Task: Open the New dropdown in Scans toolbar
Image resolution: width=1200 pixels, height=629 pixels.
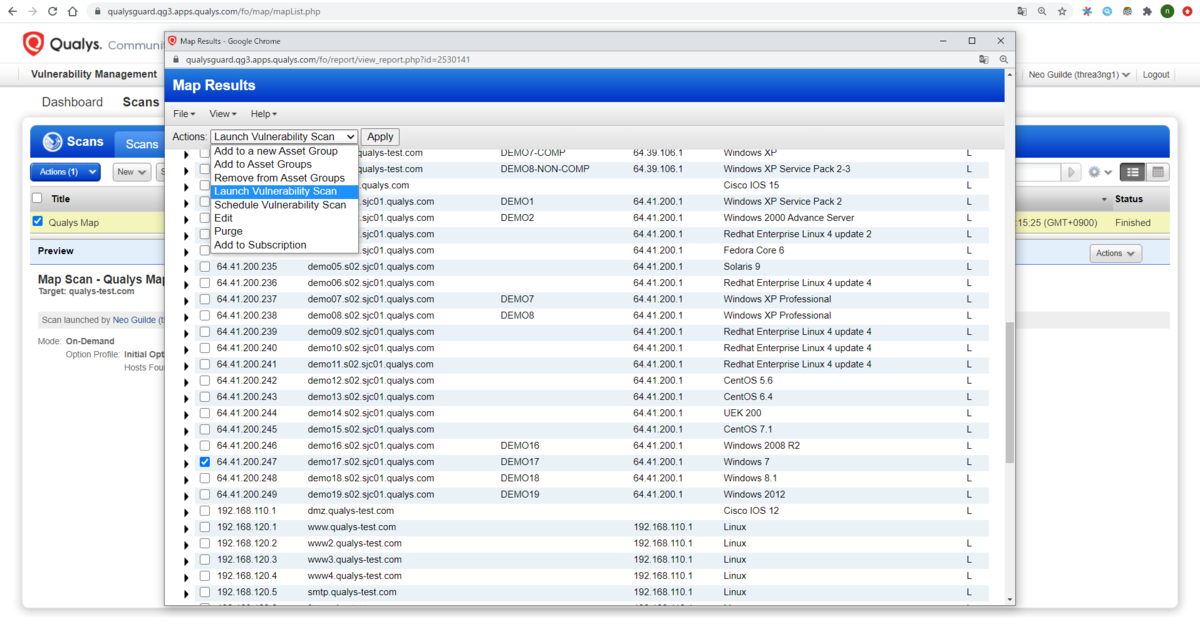Action: [131, 172]
